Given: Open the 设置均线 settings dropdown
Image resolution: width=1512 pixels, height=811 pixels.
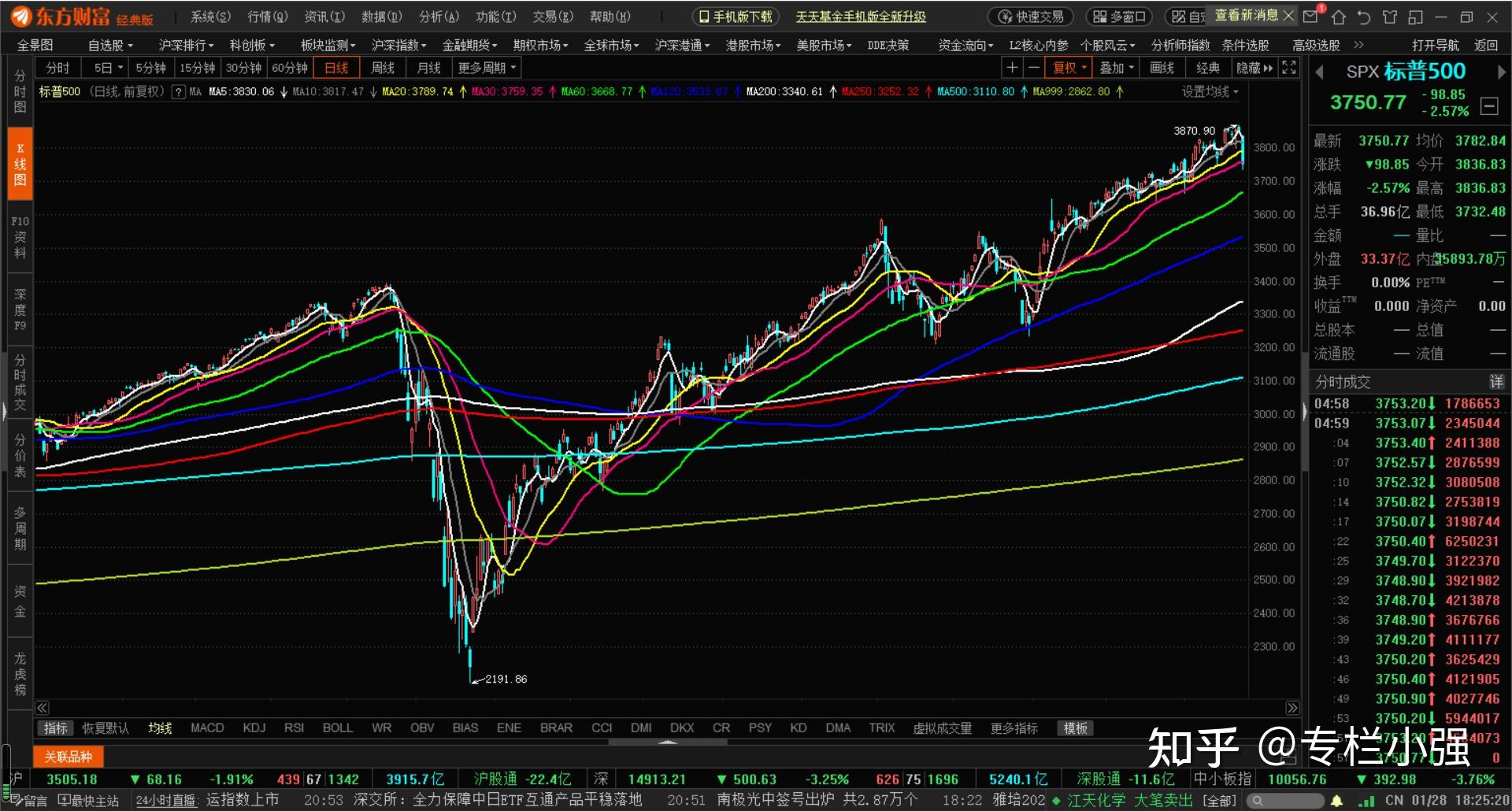Looking at the screenshot, I should click(1210, 92).
